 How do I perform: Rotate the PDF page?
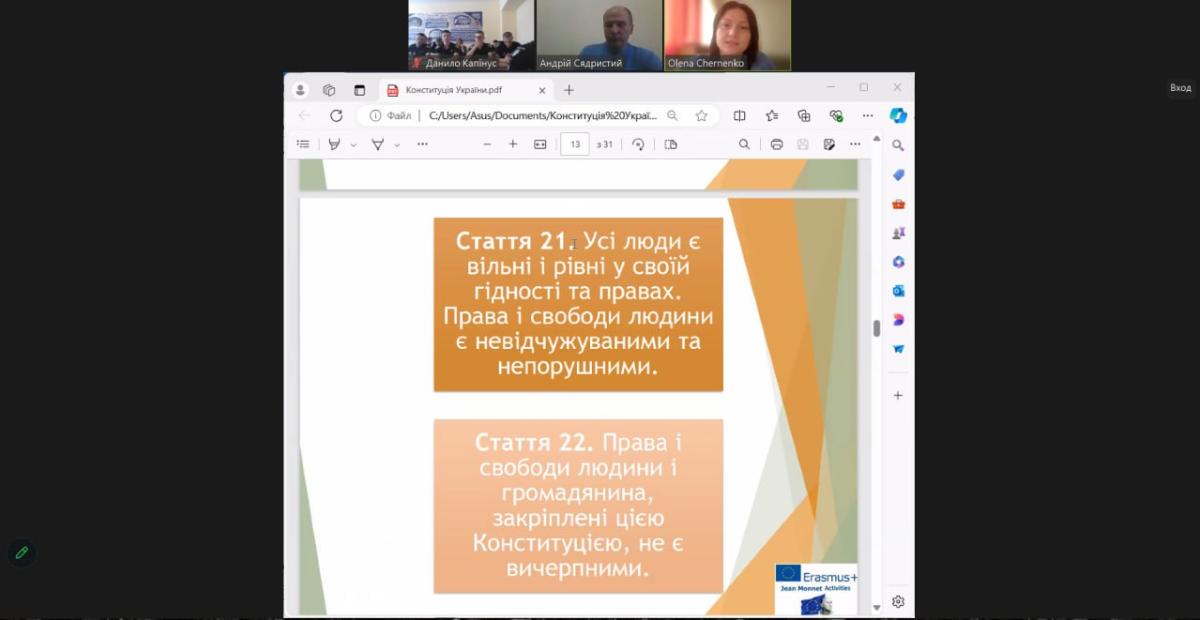point(638,144)
